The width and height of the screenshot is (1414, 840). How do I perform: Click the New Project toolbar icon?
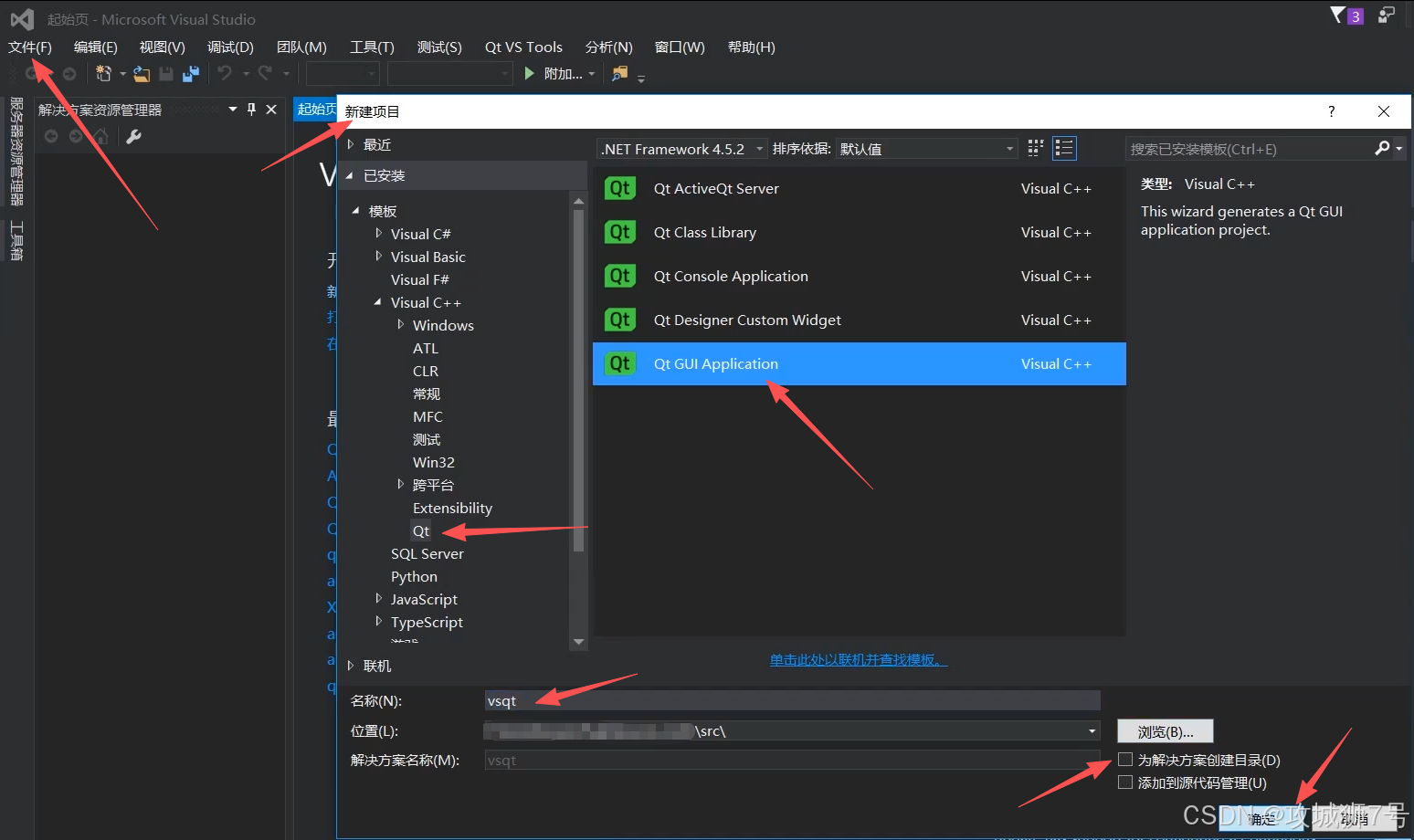[x=104, y=73]
